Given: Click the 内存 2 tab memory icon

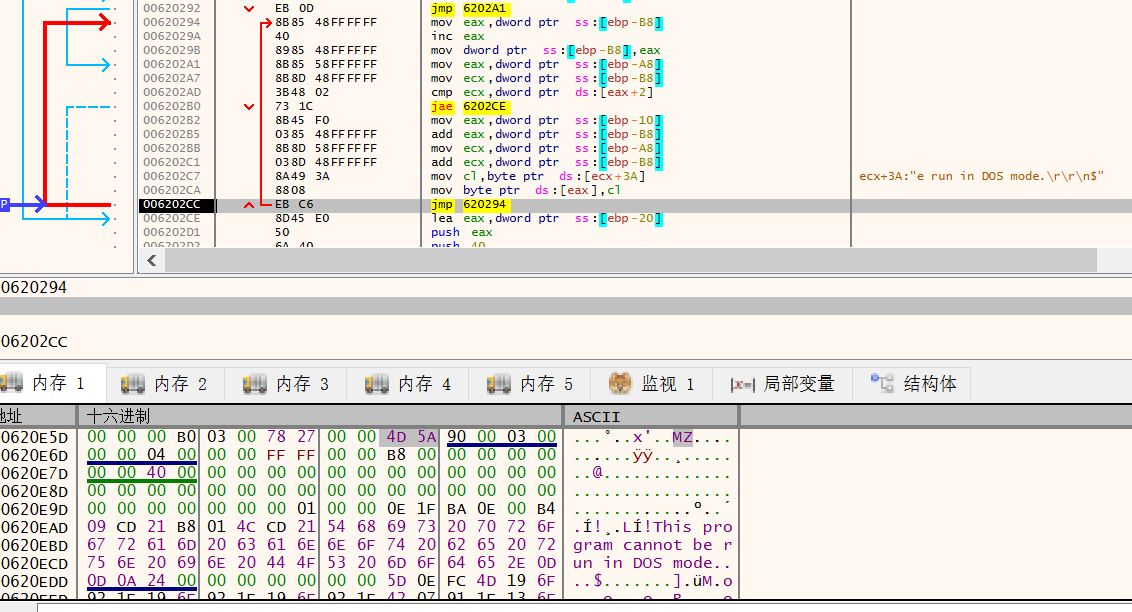Looking at the screenshot, I should pos(132,384).
